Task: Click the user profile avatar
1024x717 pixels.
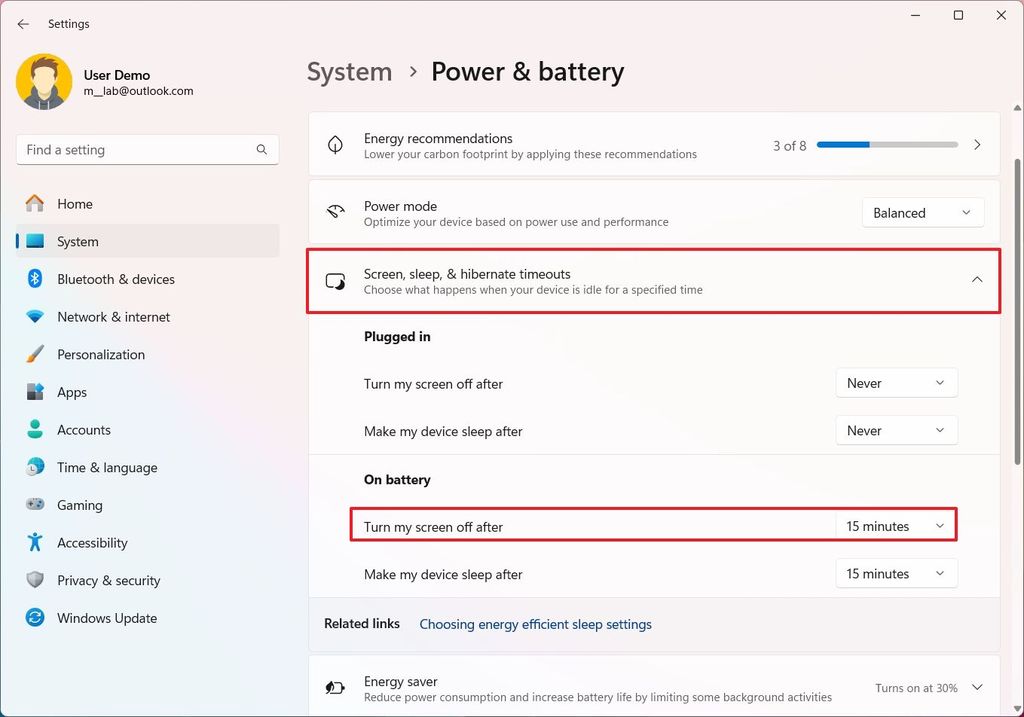Action: [44, 81]
